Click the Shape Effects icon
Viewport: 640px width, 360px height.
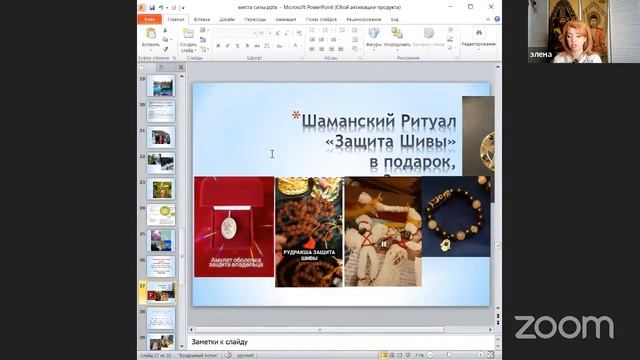(450, 48)
